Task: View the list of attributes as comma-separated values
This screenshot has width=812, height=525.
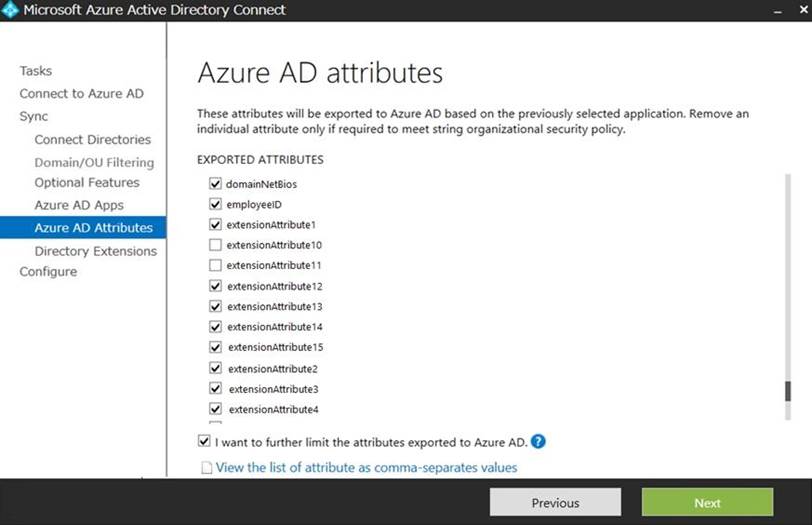Action: pyautogui.click(x=366, y=468)
